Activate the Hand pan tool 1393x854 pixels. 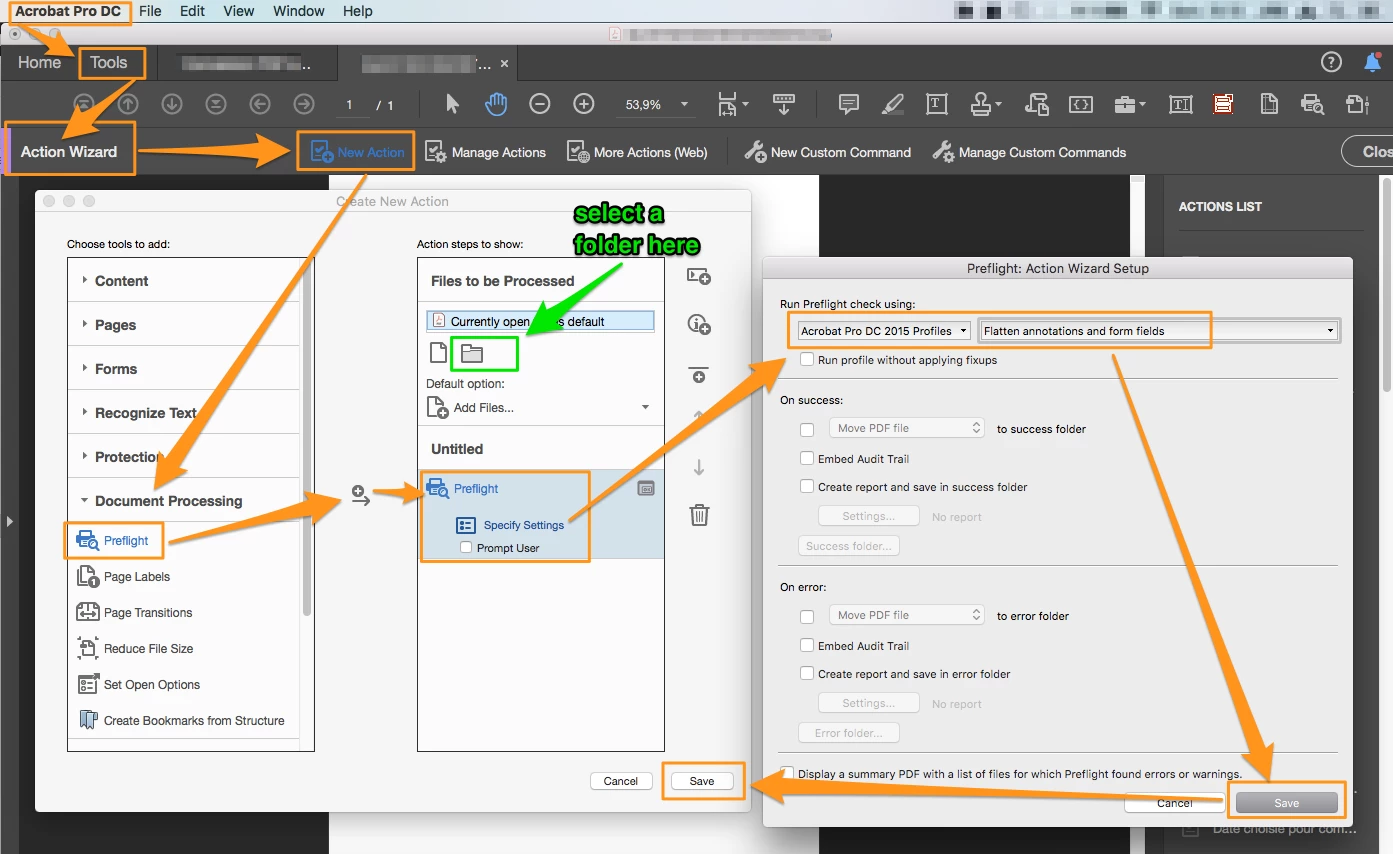pos(496,104)
